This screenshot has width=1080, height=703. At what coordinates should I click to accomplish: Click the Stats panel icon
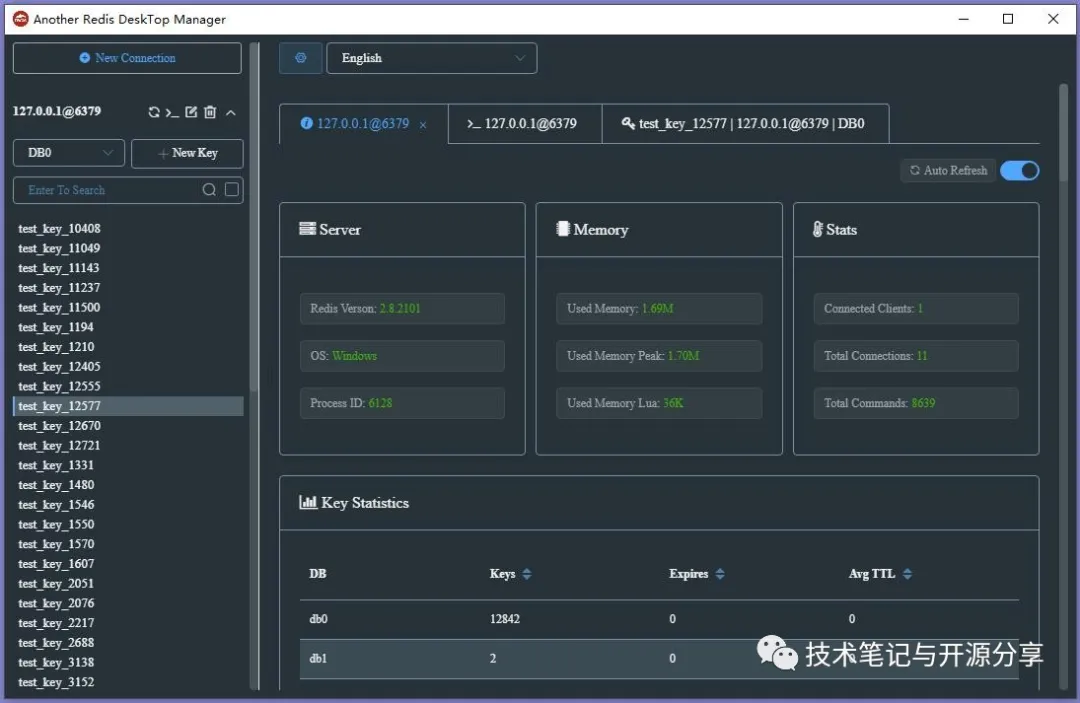818,229
